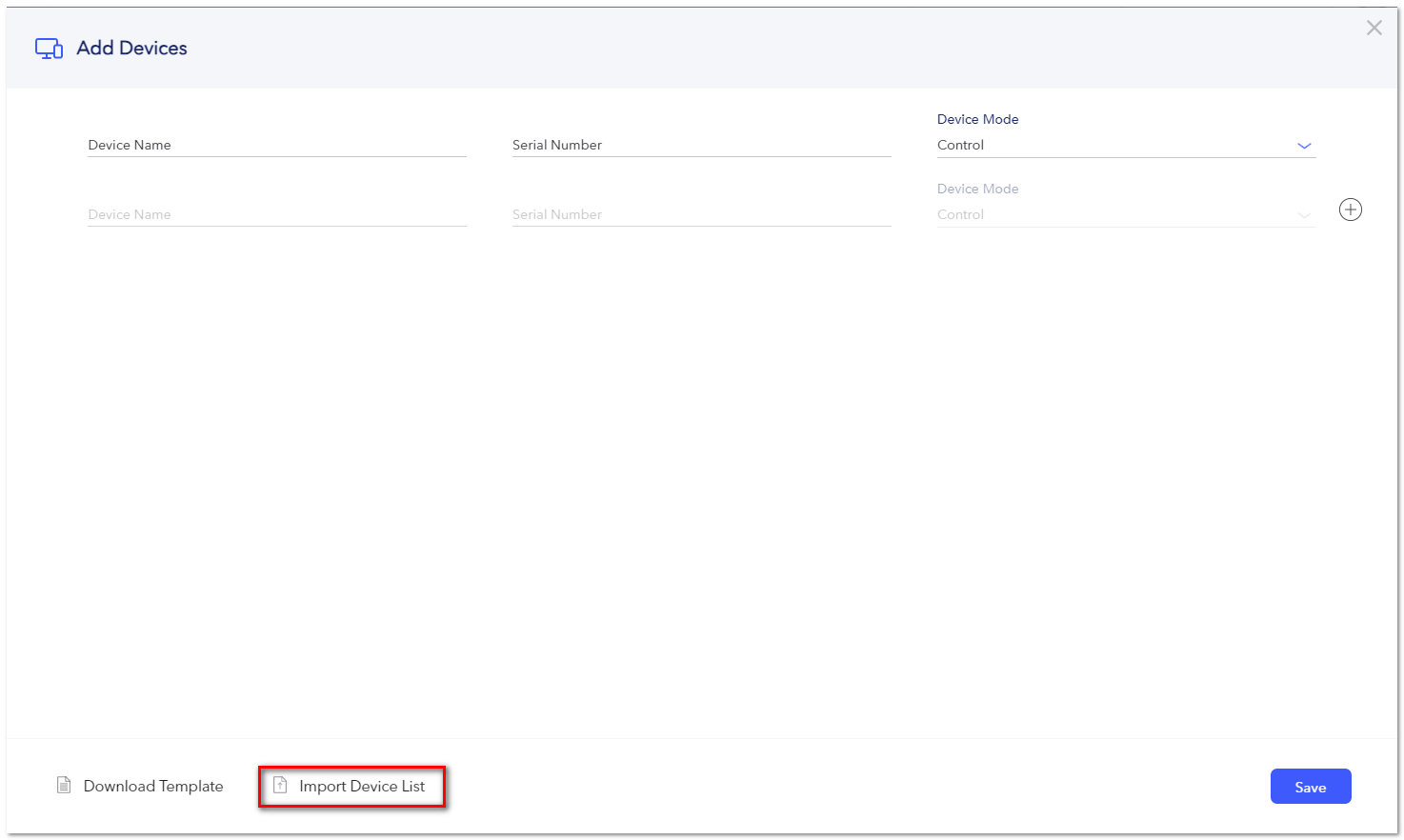
Task: Save the device entries
Action: point(1310,787)
